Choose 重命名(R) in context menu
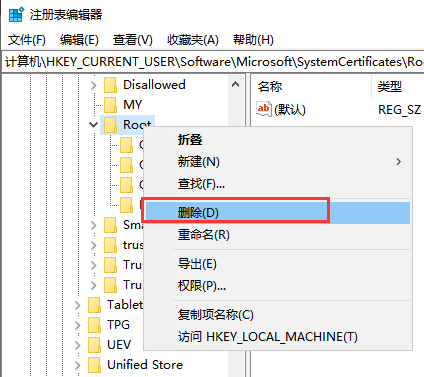The width and height of the screenshot is (424, 377). (x=278, y=235)
